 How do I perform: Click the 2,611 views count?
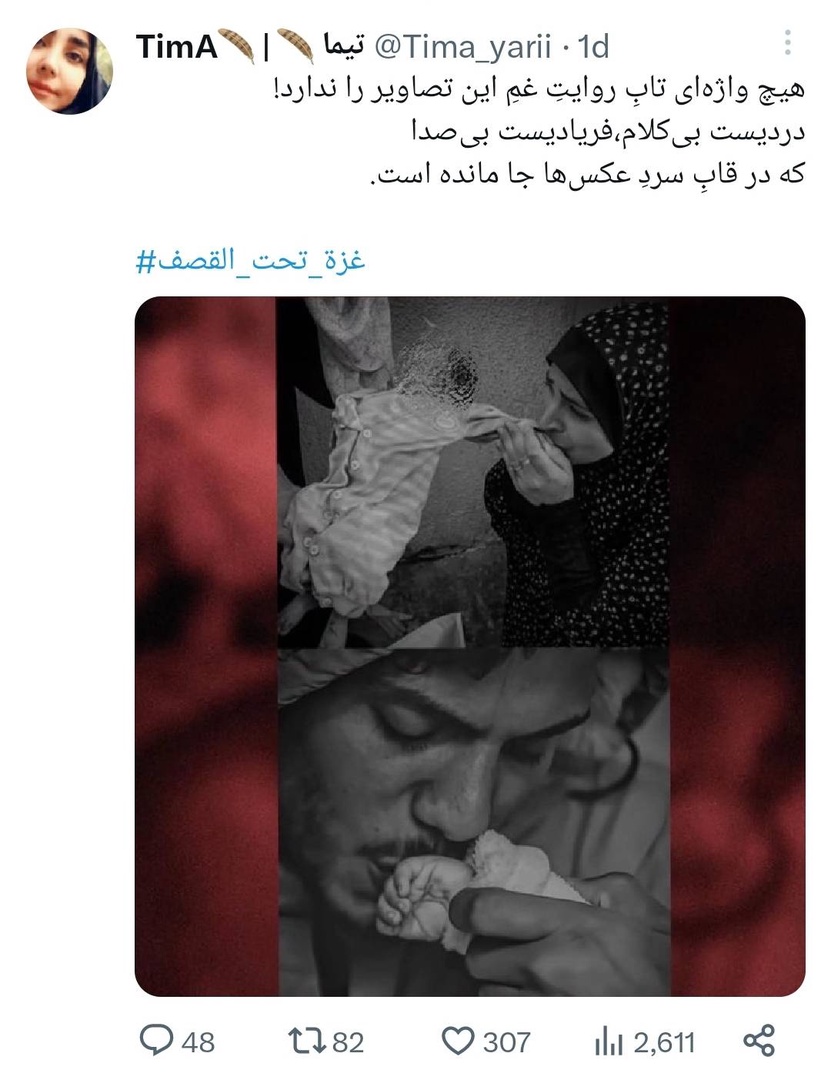coord(664,1043)
